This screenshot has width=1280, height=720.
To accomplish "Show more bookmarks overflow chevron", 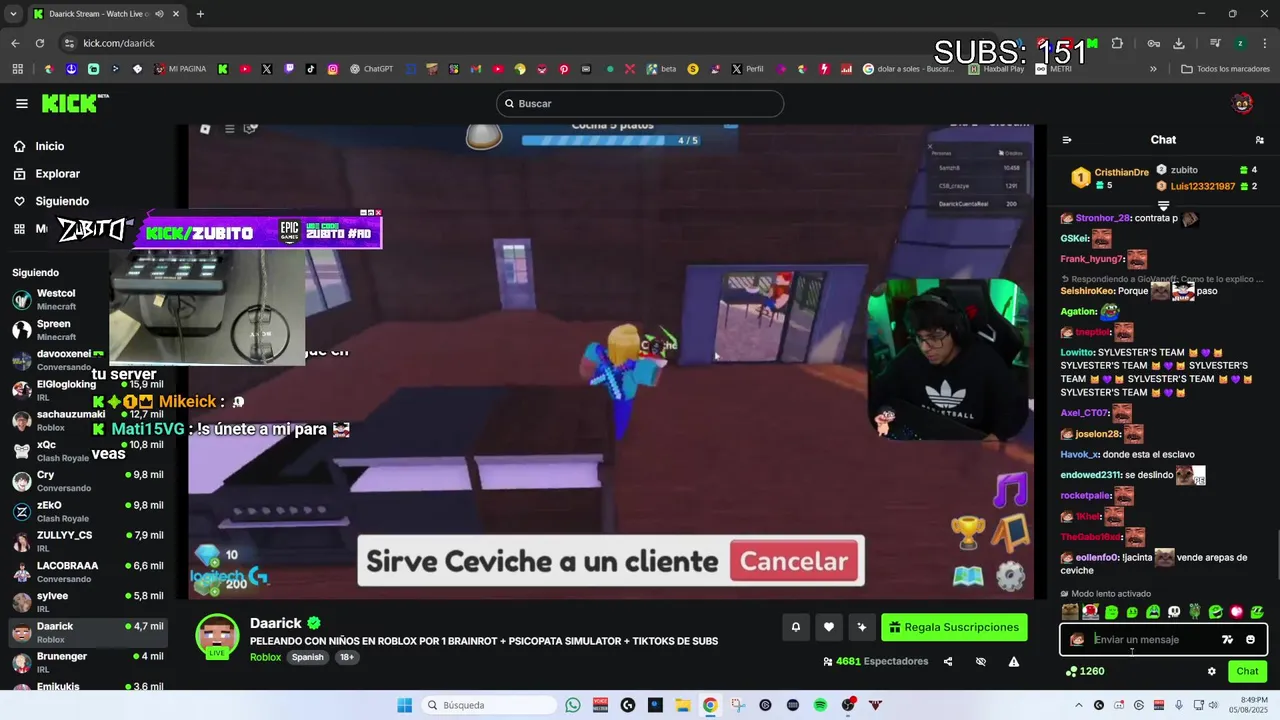I will (x=1153, y=69).
